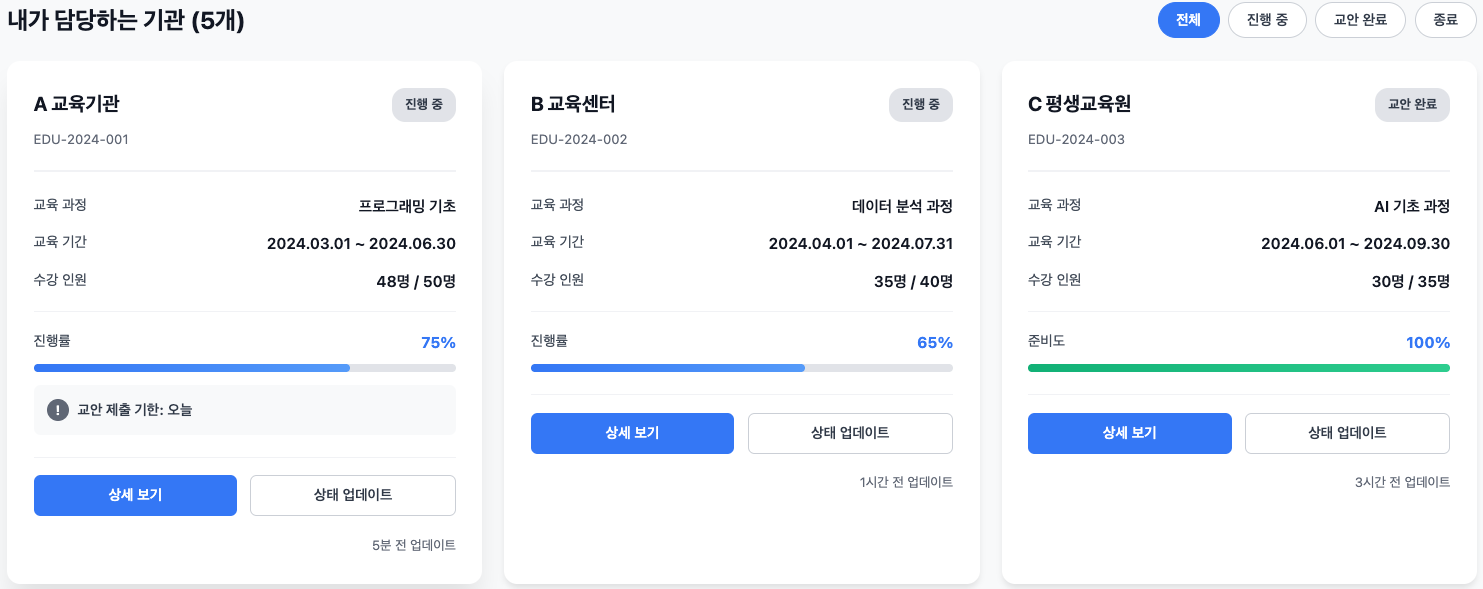Choose the 종료 filter tab
The height and width of the screenshot is (589, 1483).
1445,19
